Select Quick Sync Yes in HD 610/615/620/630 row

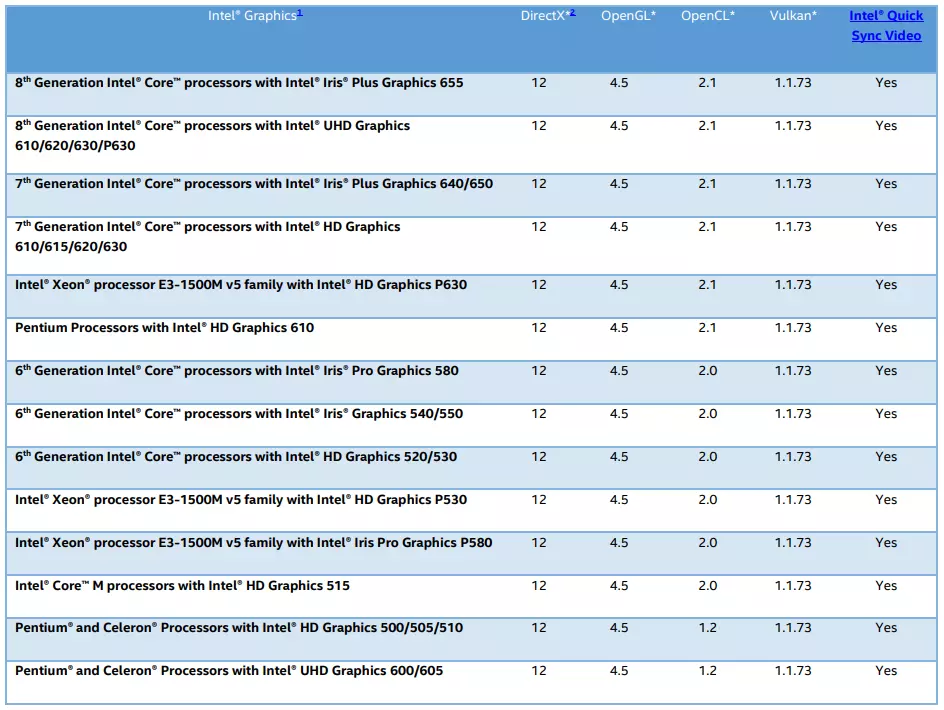[x=886, y=226]
